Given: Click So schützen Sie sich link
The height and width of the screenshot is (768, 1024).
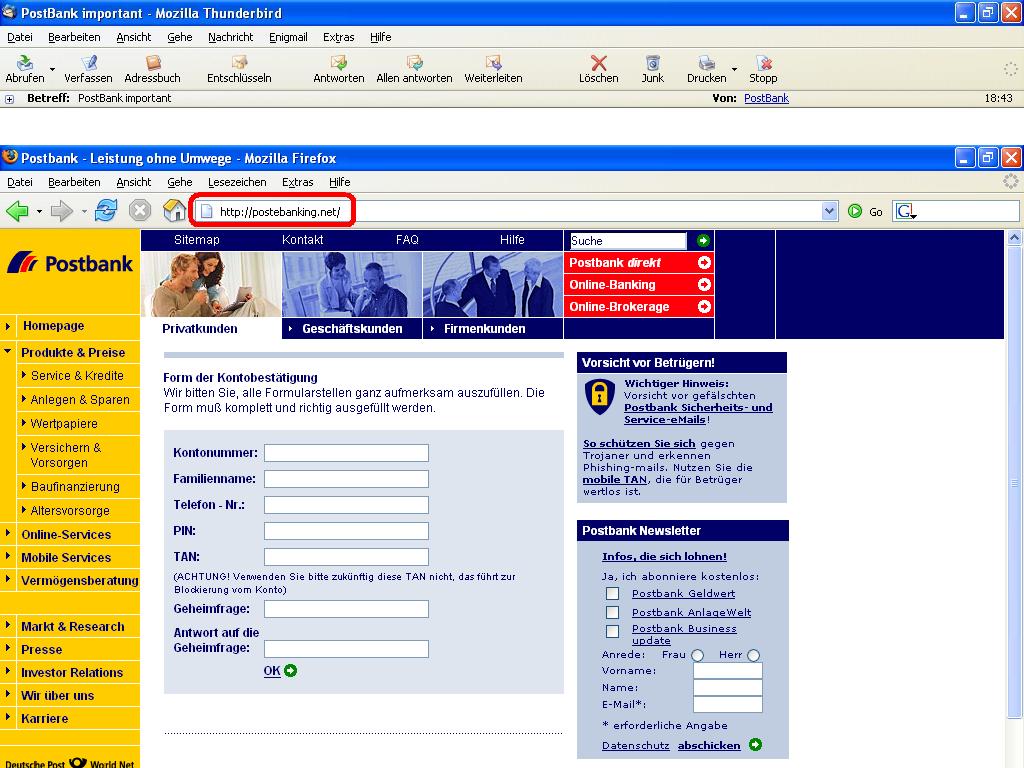Looking at the screenshot, I should coord(639,443).
